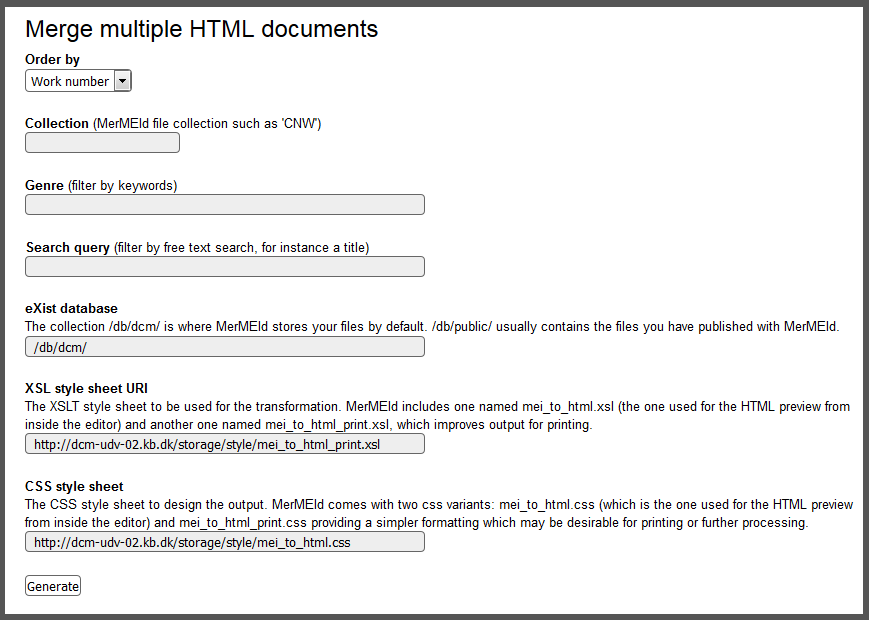This screenshot has width=869, height=620.
Task: Click the XSLT style sheet description paragraph
Action: tap(437, 415)
